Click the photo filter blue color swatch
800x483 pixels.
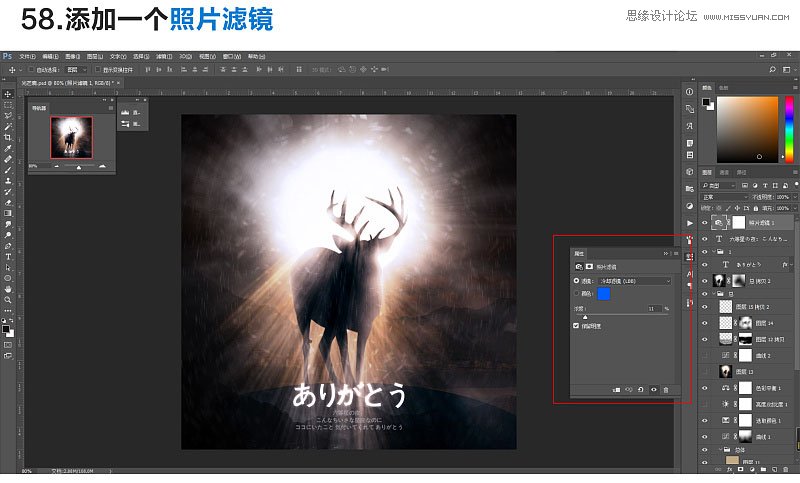click(604, 293)
